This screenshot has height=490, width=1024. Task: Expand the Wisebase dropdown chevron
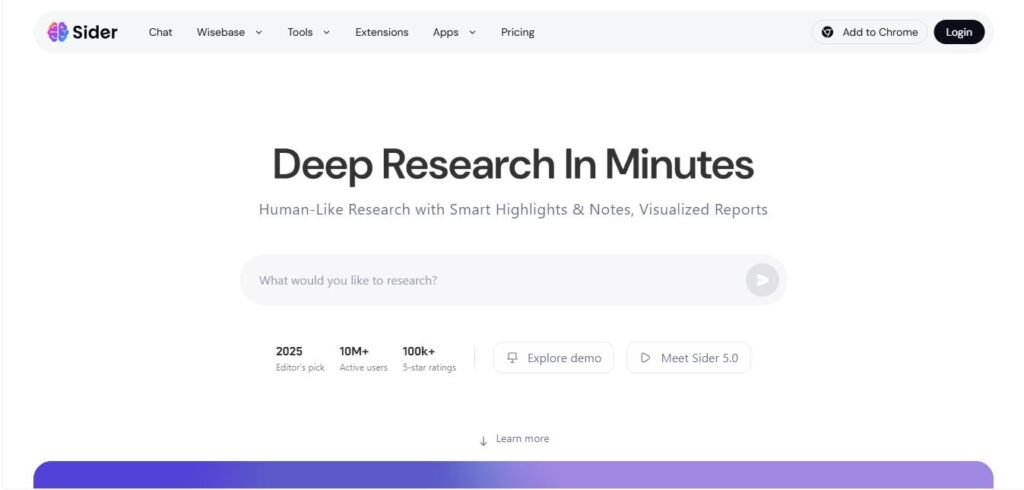pos(259,32)
